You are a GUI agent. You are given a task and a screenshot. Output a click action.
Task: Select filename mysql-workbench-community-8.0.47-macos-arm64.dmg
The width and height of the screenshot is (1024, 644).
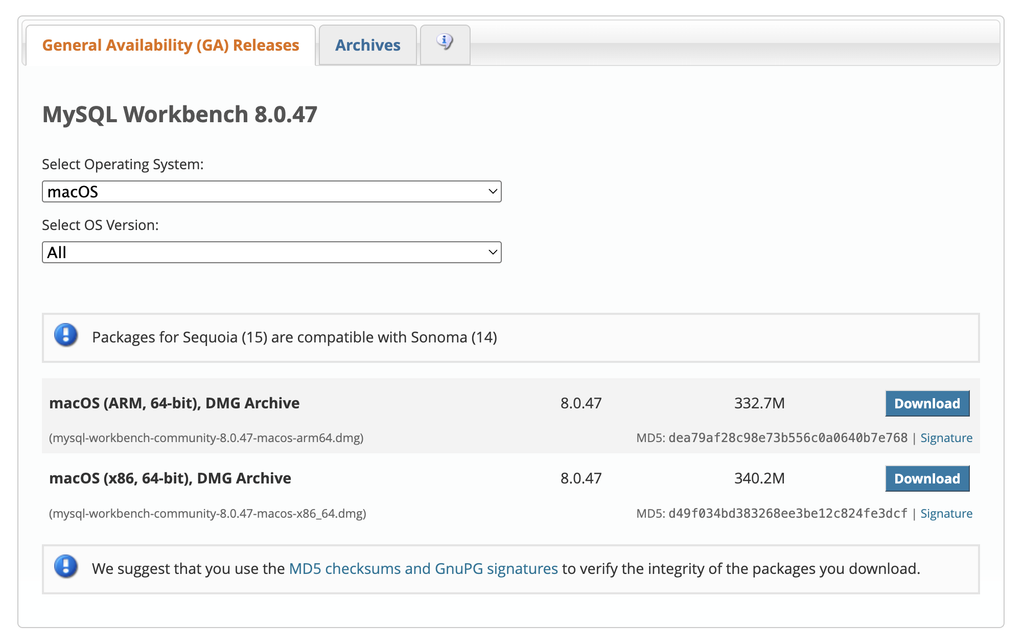(x=206, y=438)
